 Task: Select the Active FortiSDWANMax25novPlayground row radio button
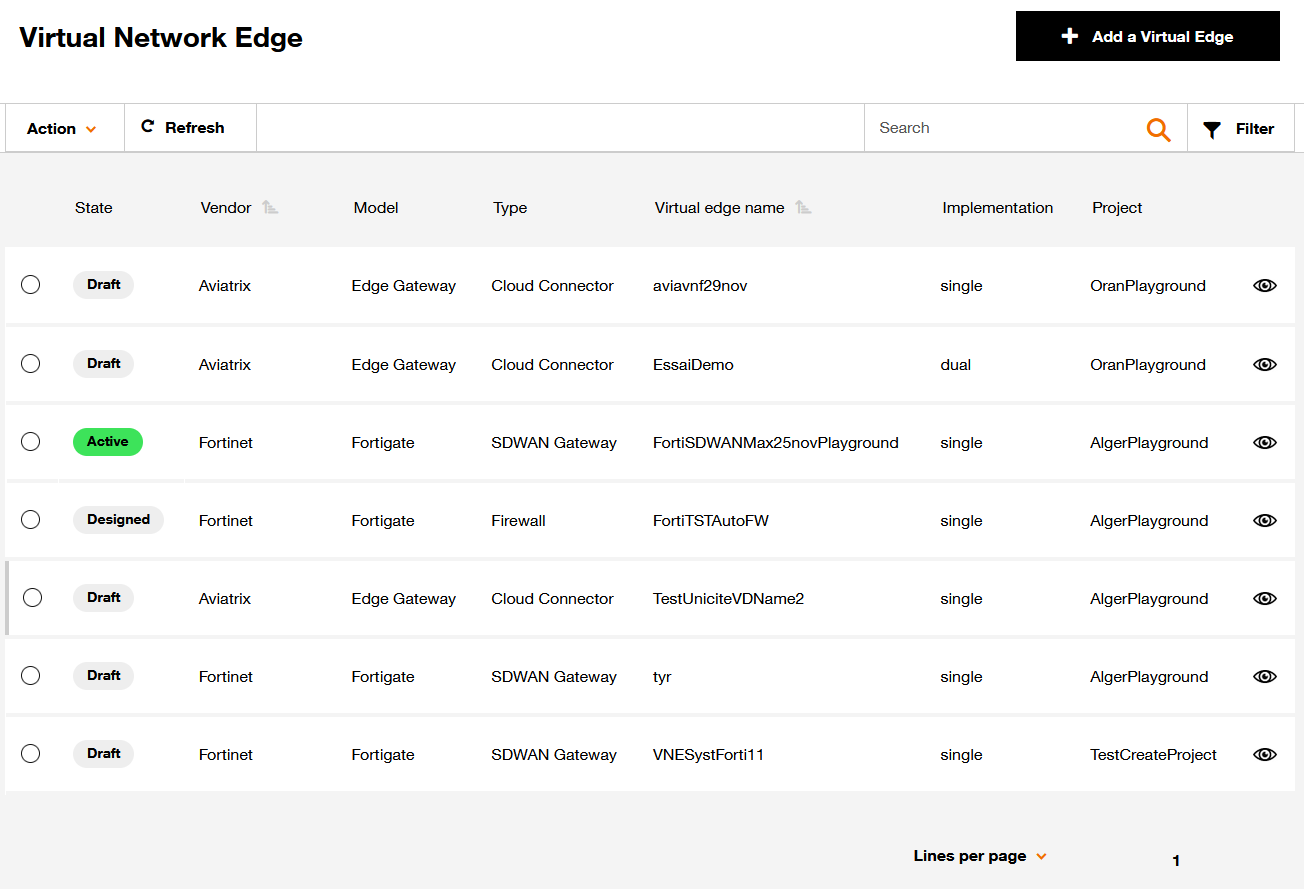(x=30, y=441)
